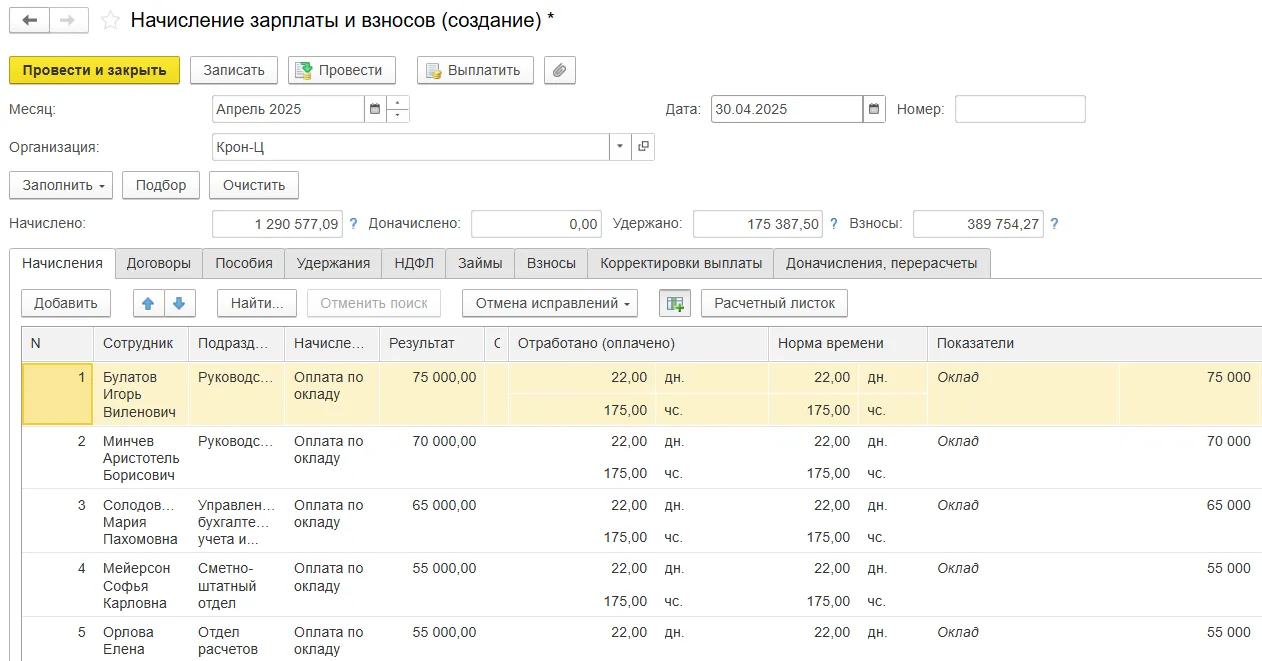Open the Крон-Ц organization card icon
Image resolution: width=1262 pixels, height=661 pixels.
[643, 147]
